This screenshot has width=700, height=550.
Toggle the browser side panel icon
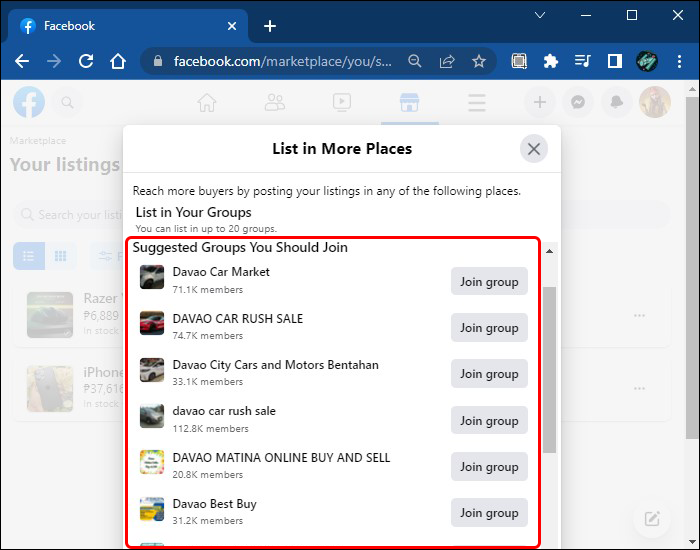tap(615, 61)
